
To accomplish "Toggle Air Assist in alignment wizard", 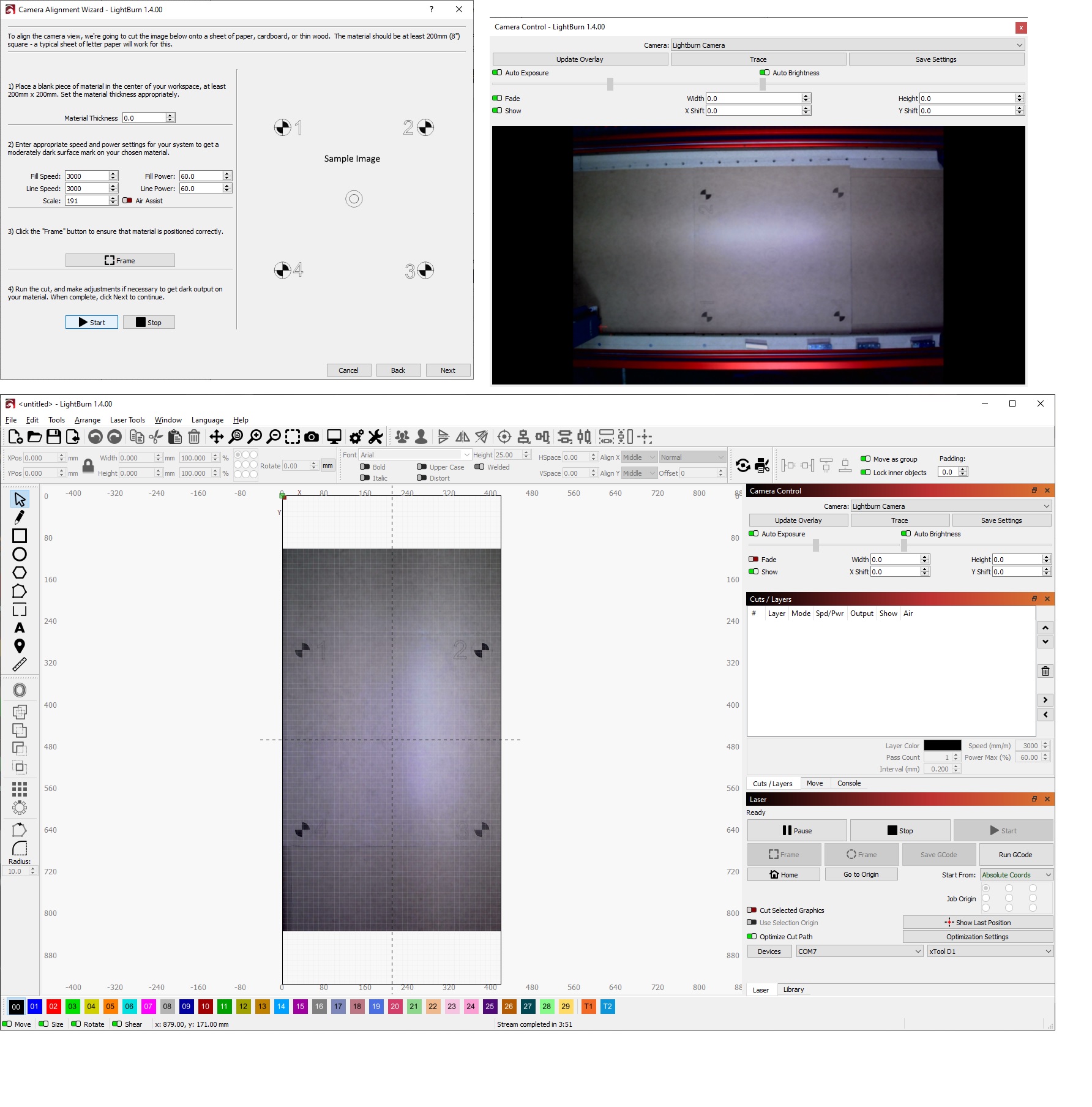I will [127, 201].
